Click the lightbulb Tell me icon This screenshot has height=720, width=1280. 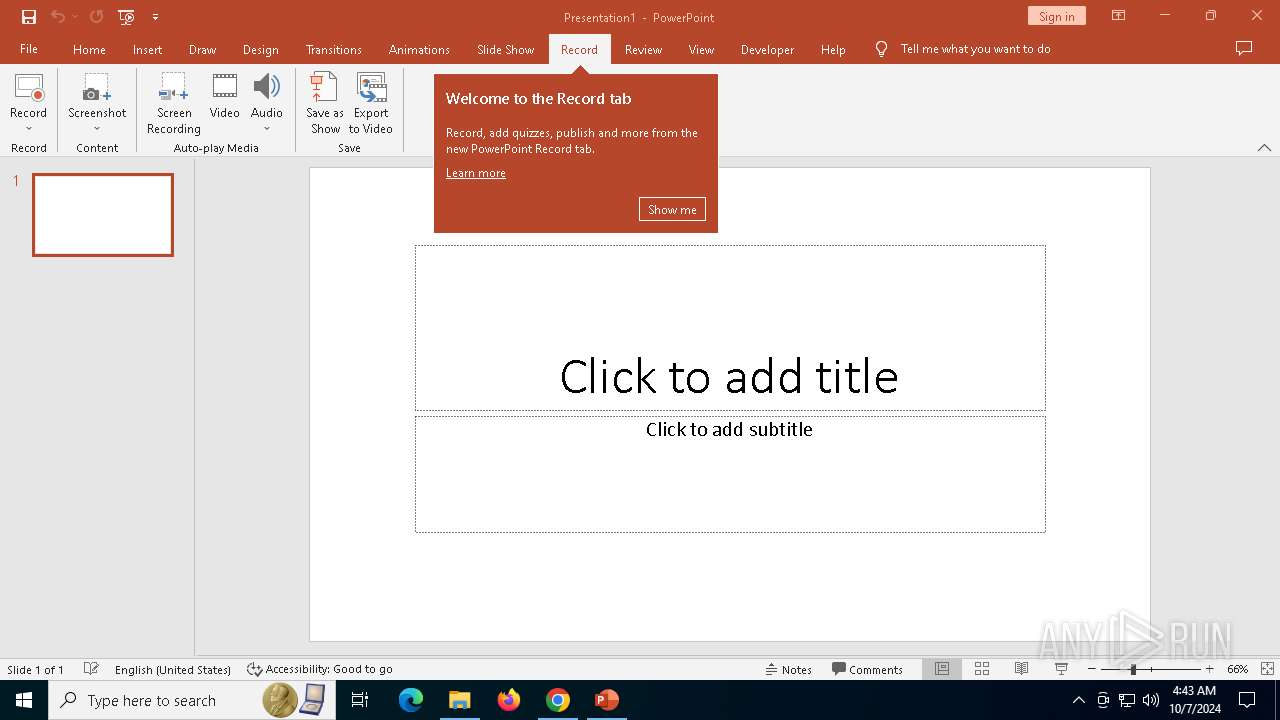click(881, 49)
